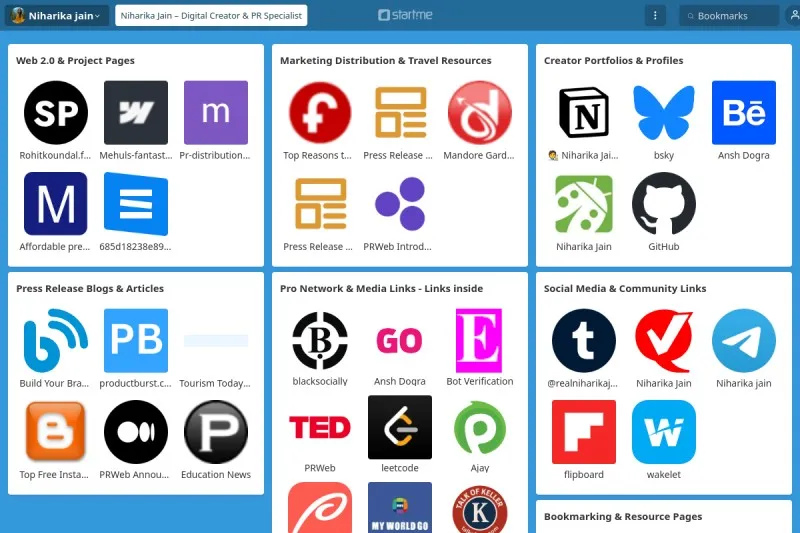Expand the Niharika jain user dropdown

point(58,16)
